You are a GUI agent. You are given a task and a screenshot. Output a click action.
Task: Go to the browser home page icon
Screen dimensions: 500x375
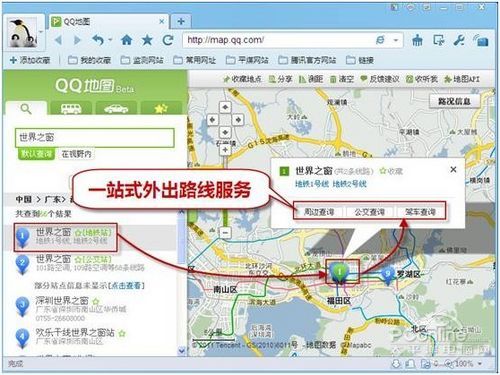[x=127, y=40]
